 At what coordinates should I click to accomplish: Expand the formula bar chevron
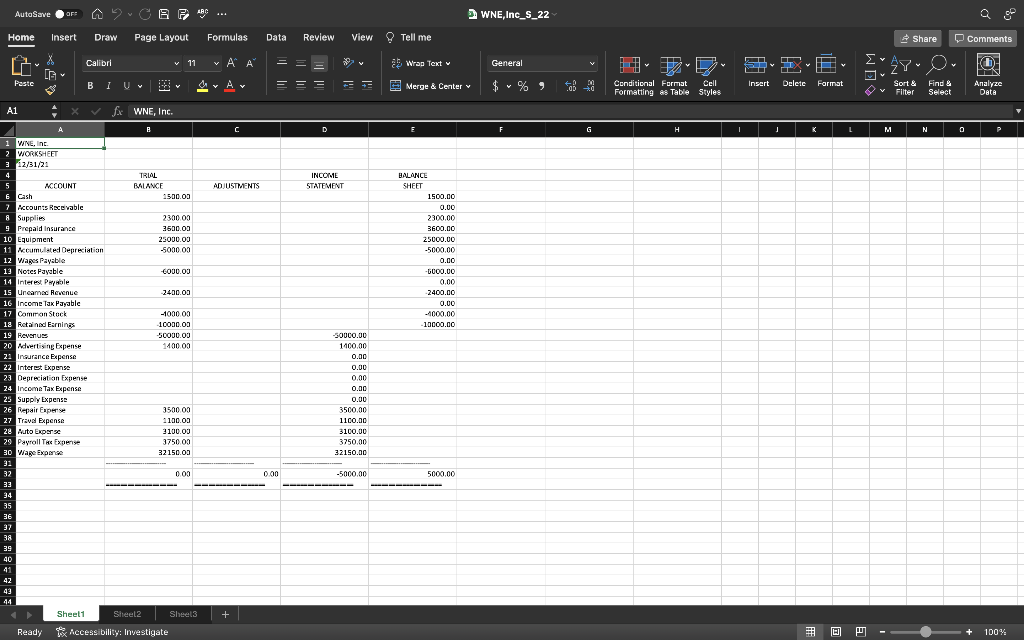[1017, 111]
